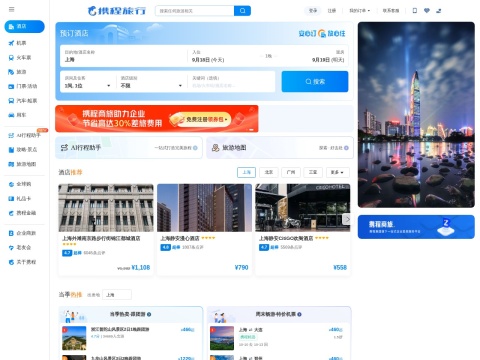
Task: Click the 上海静安逸心酒店 hotel photo
Action: (x=204, y=208)
